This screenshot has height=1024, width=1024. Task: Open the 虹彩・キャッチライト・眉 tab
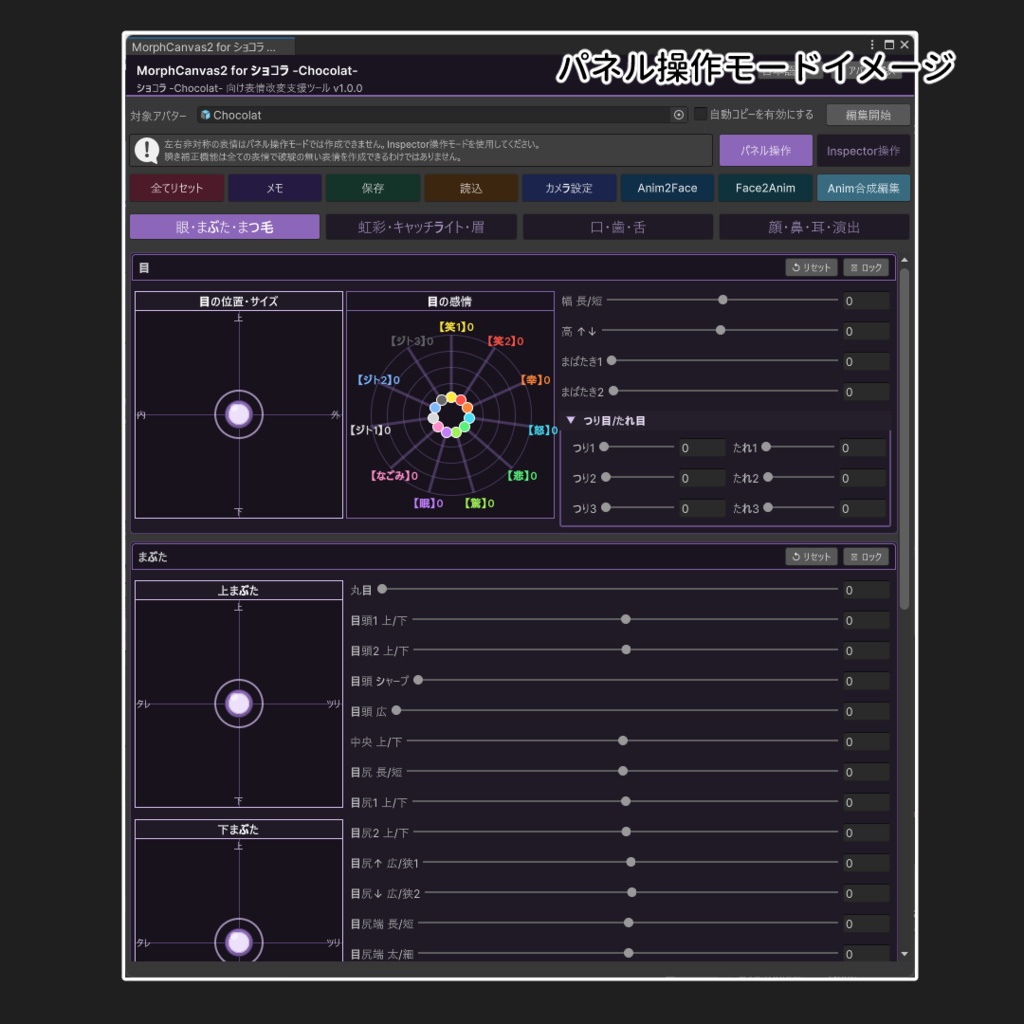point(421,227)
